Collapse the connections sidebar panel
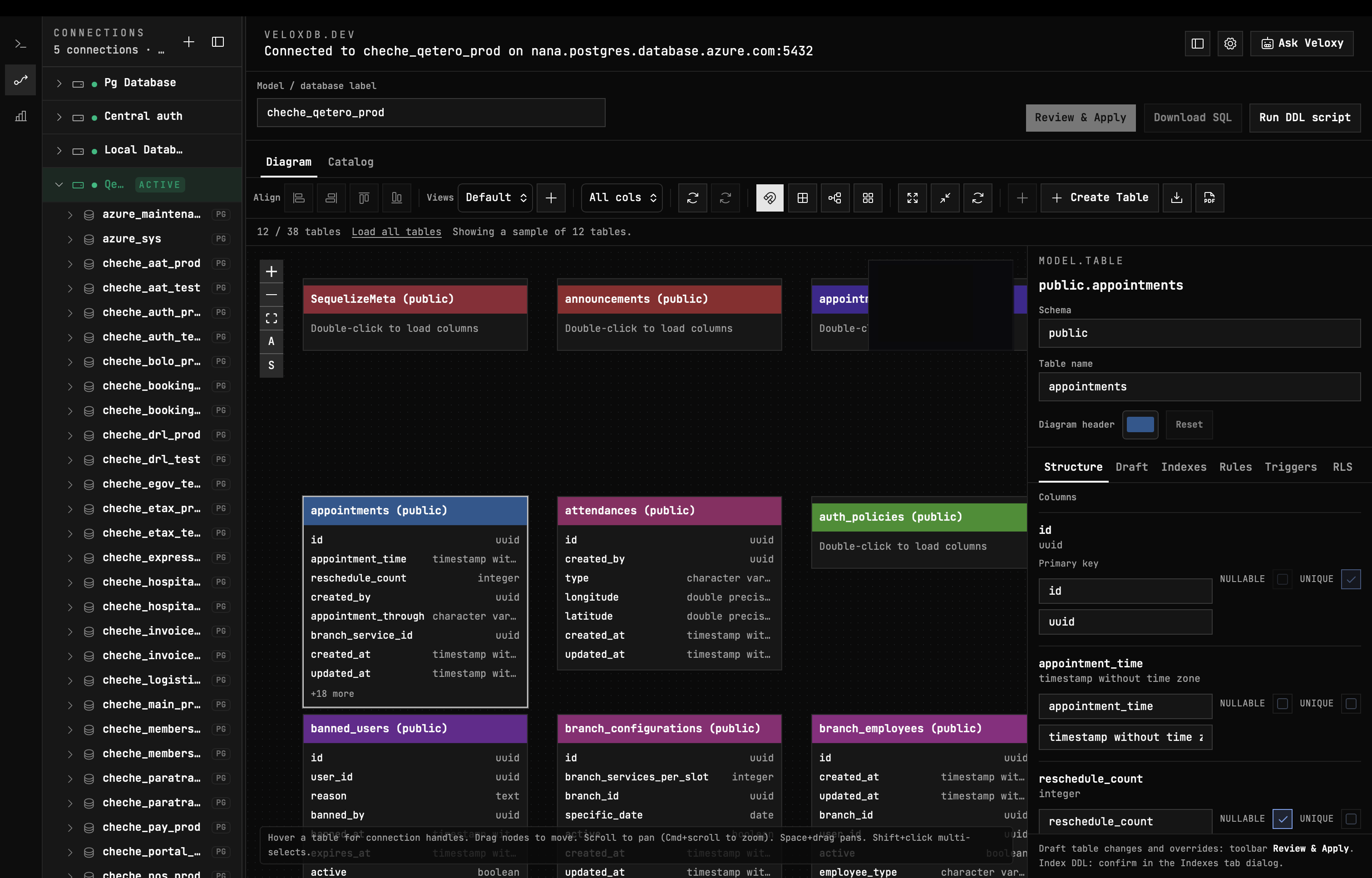The height and width of the screenshot is (878, 1372). click(218, 42)
